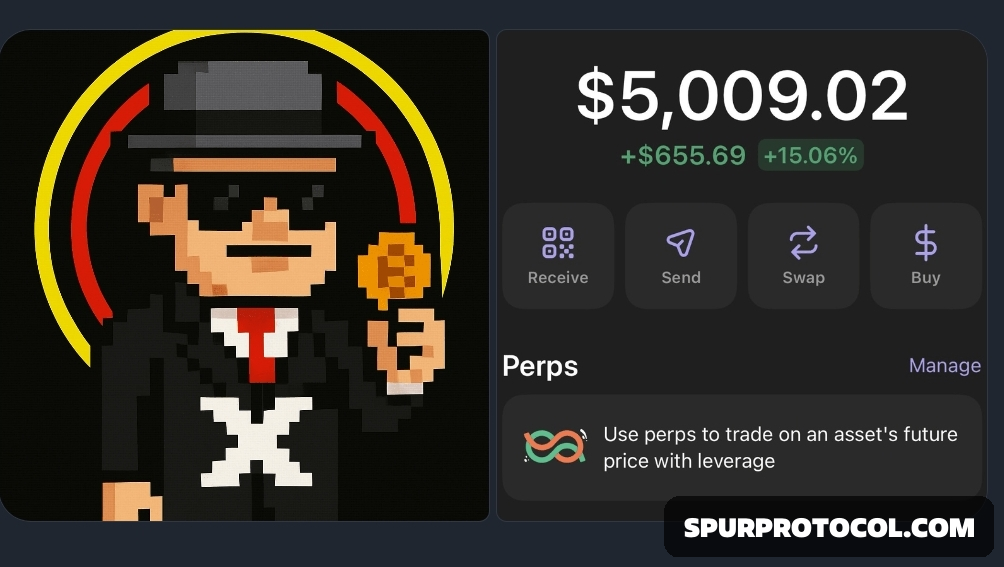Click the Buy button label
Viewport: 1004px width, 567px height.
click(925, 278)
